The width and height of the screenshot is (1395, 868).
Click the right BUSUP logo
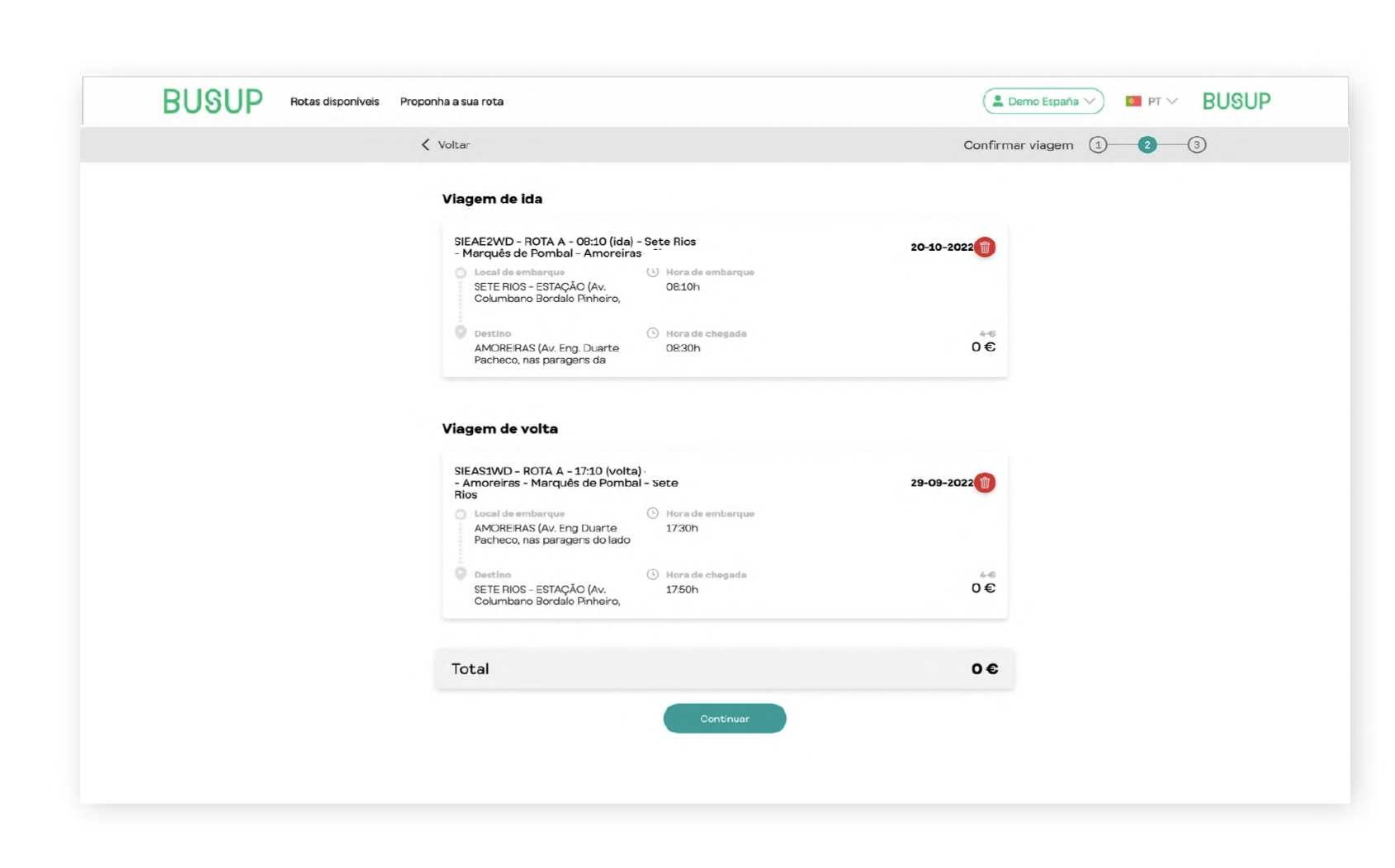[x=1237, y=101]
